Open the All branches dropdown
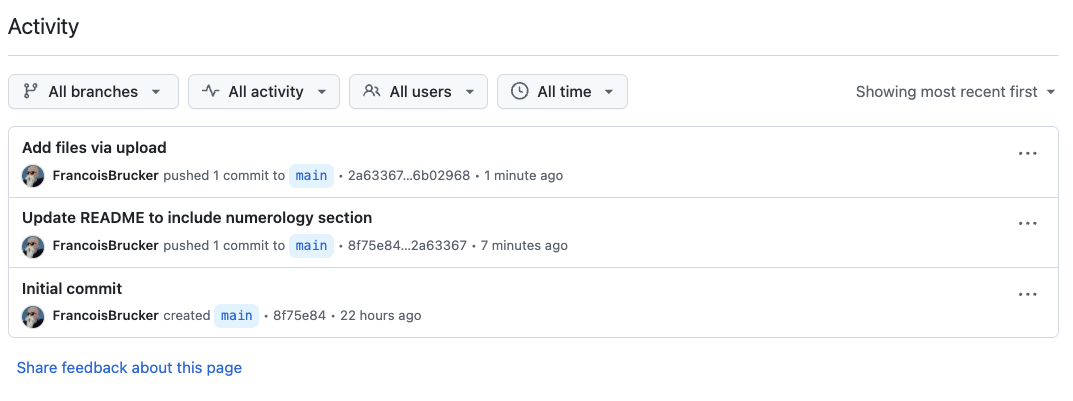 pos(93,92)
